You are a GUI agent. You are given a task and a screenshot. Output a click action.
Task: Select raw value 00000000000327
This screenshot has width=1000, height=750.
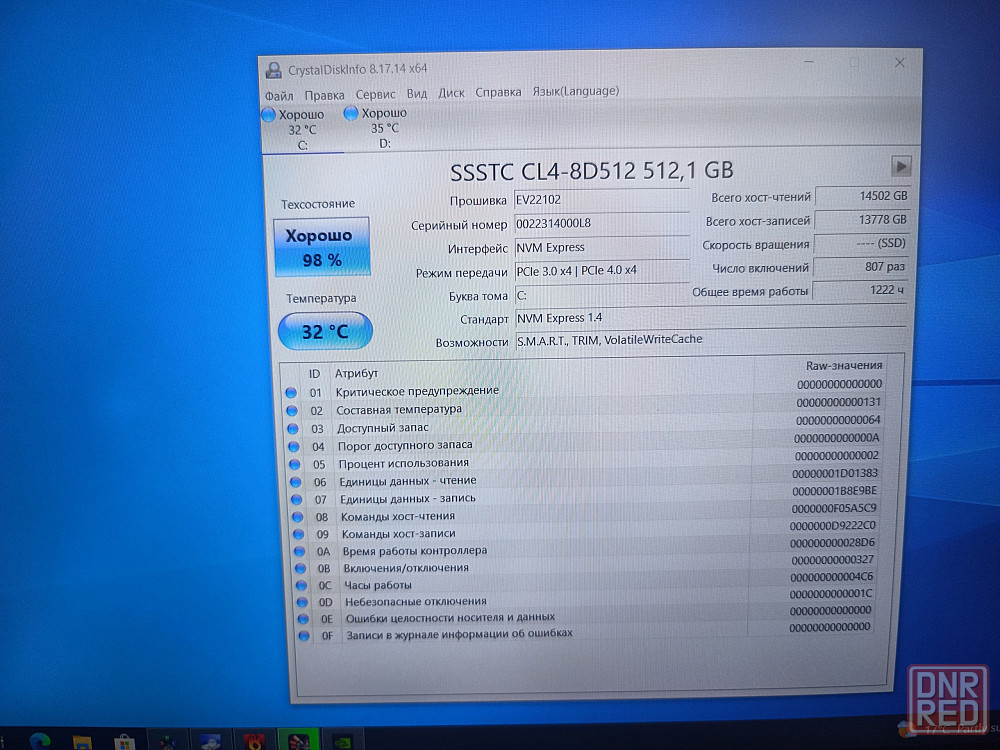click(x=832, y=560)
